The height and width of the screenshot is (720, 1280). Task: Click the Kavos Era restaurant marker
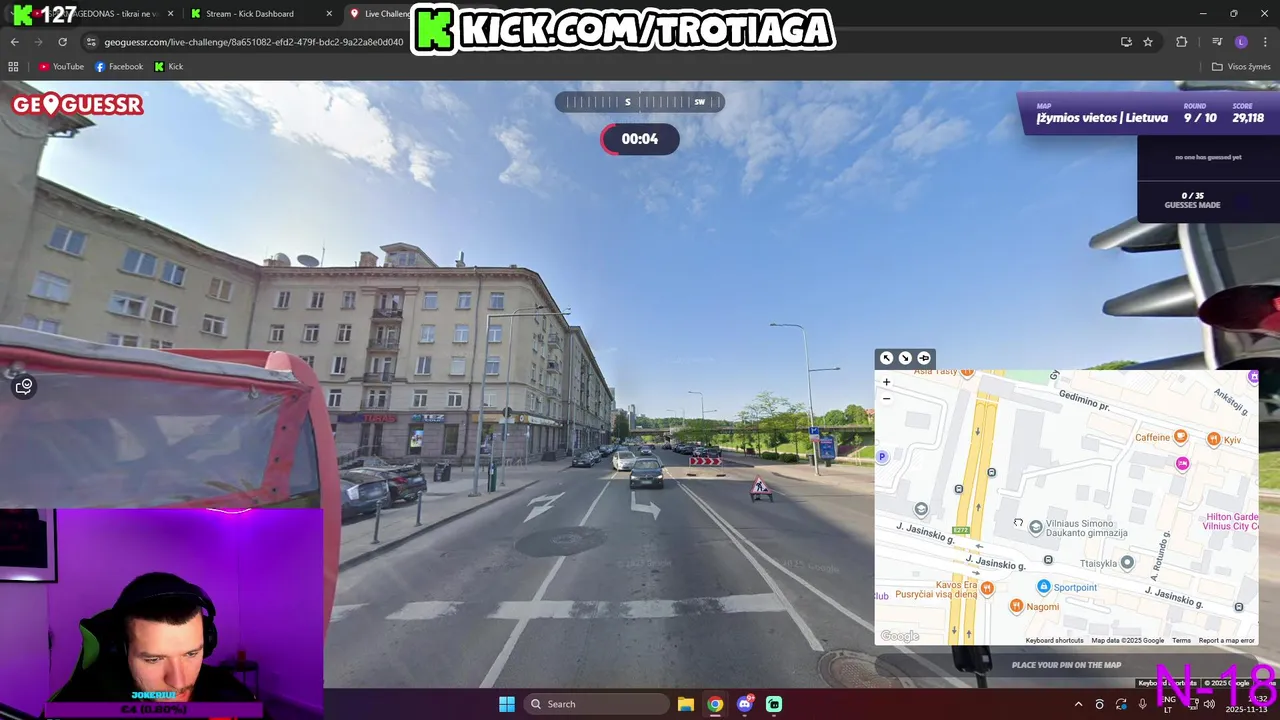click(987, 588)
